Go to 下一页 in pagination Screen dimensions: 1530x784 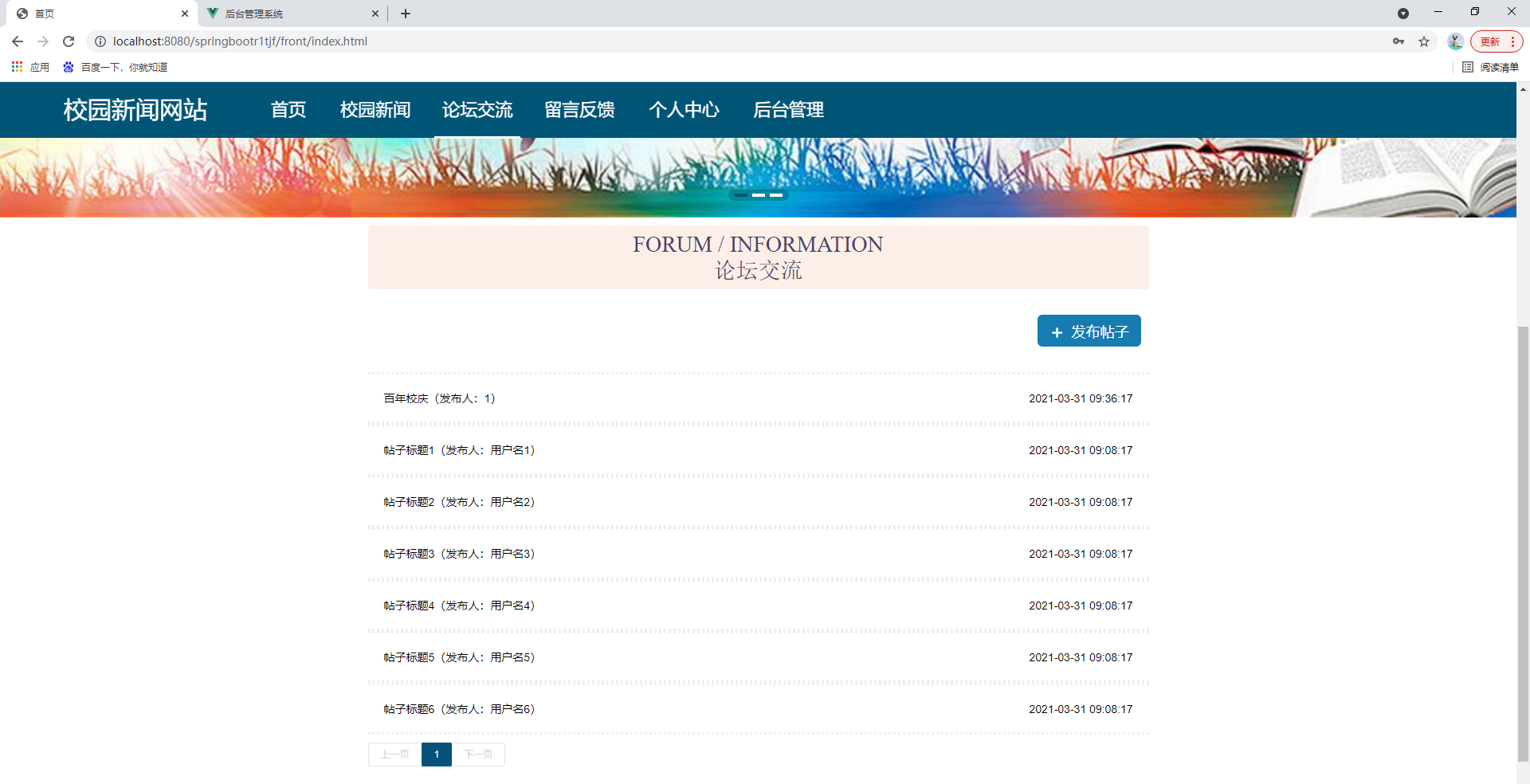point(478,754)
